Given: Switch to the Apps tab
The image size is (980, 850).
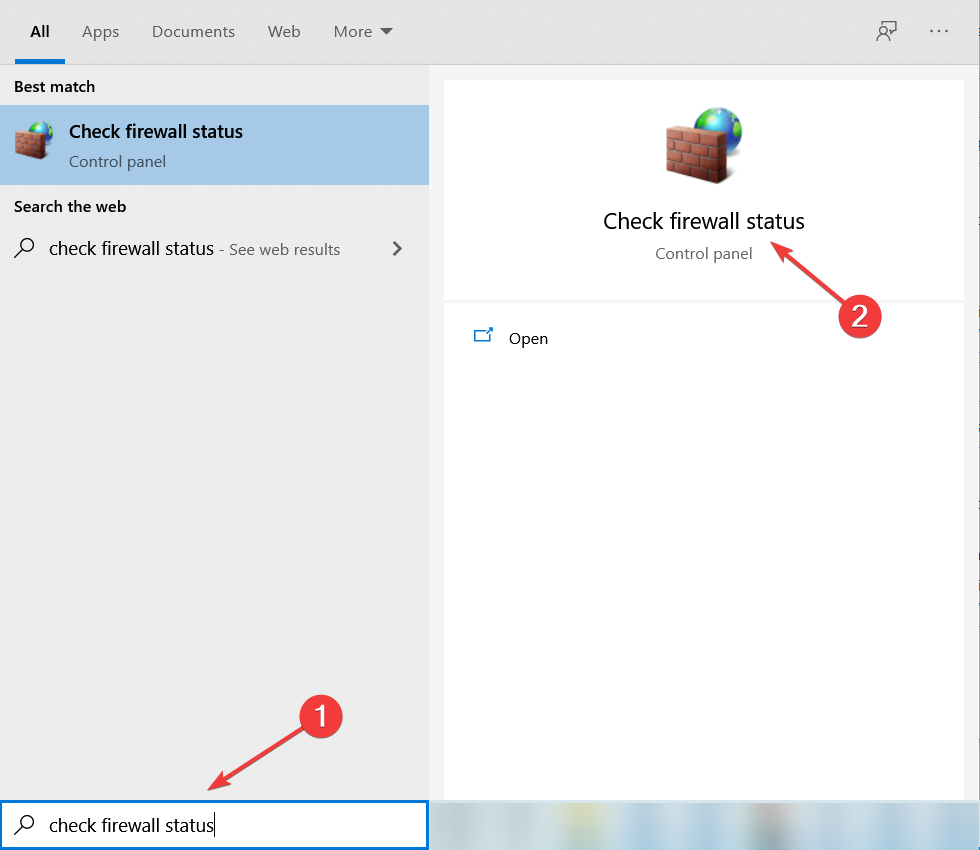Looking at the screenshot, I should click(100, 32).
